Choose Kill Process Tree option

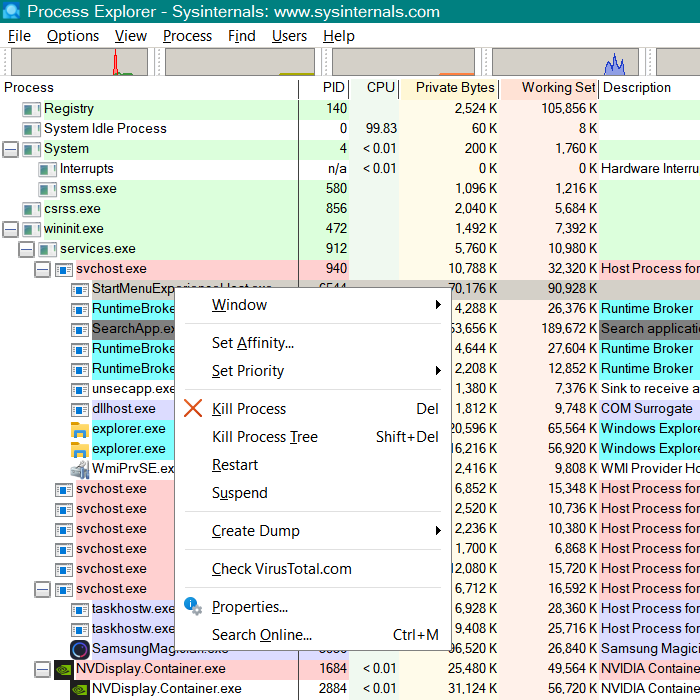pos(312,437)
